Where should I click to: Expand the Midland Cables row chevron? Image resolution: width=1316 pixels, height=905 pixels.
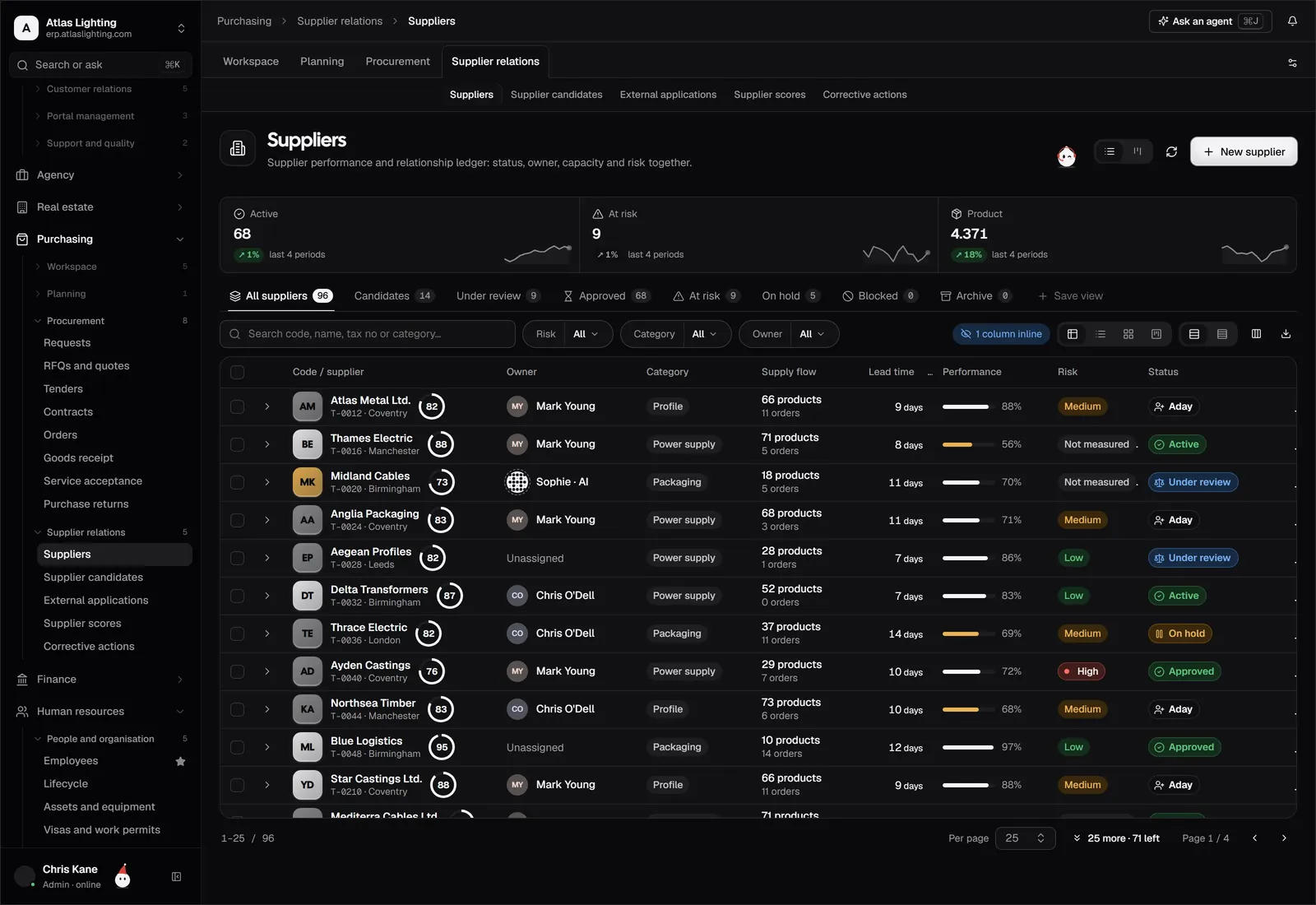pos(266,482)
